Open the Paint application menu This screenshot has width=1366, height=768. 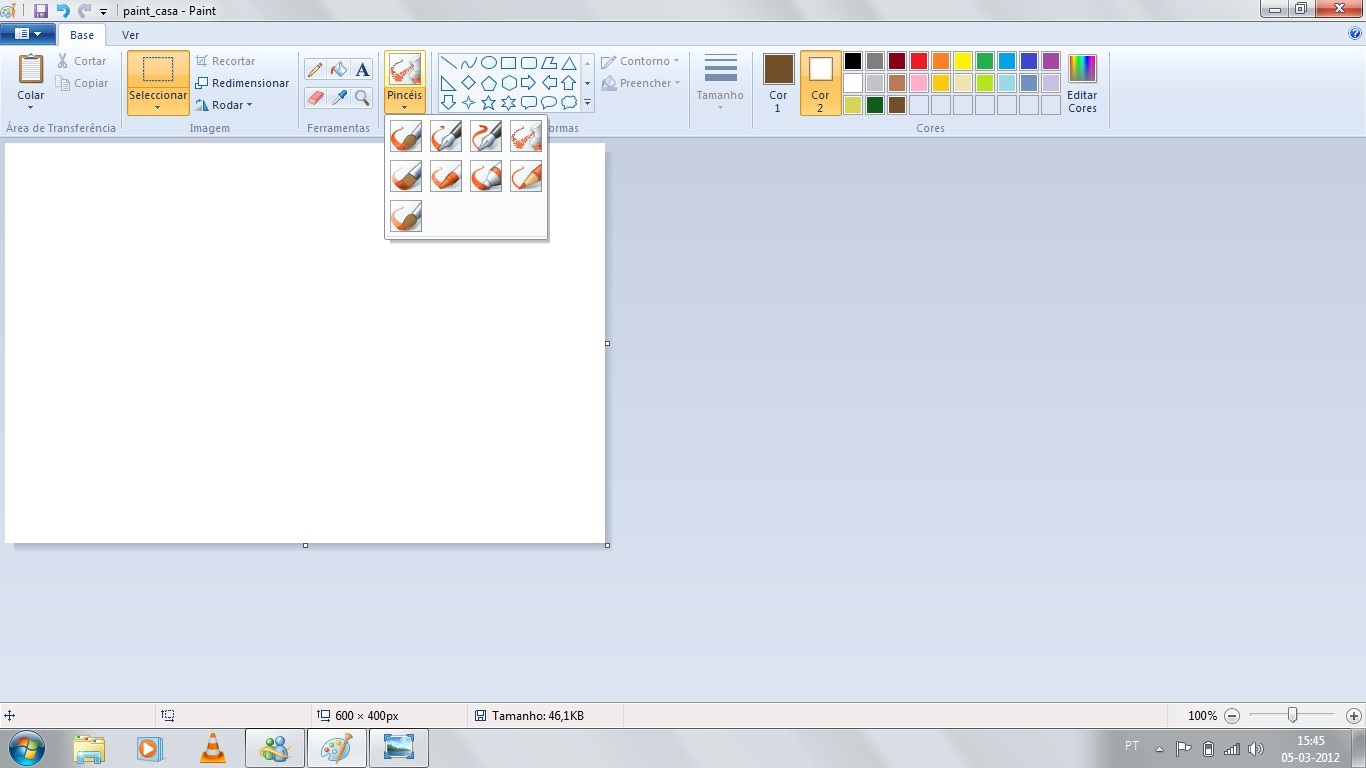pos(28,33)
